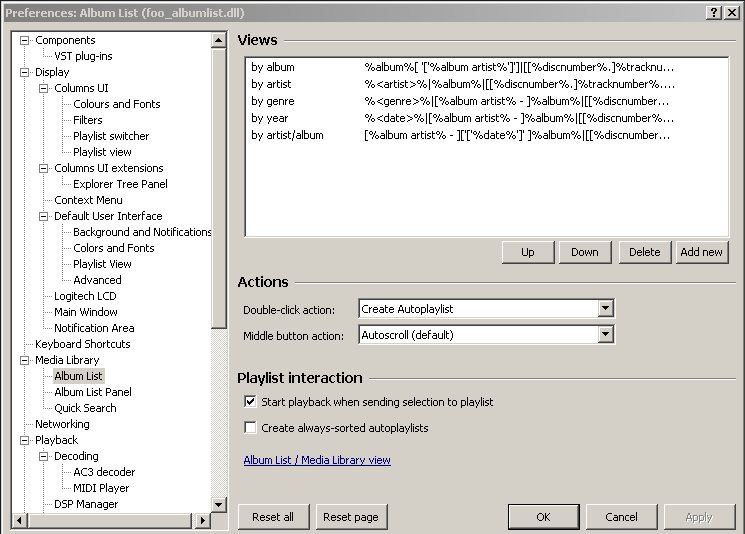Open the Double-click action dropdown

click(605, 309)
